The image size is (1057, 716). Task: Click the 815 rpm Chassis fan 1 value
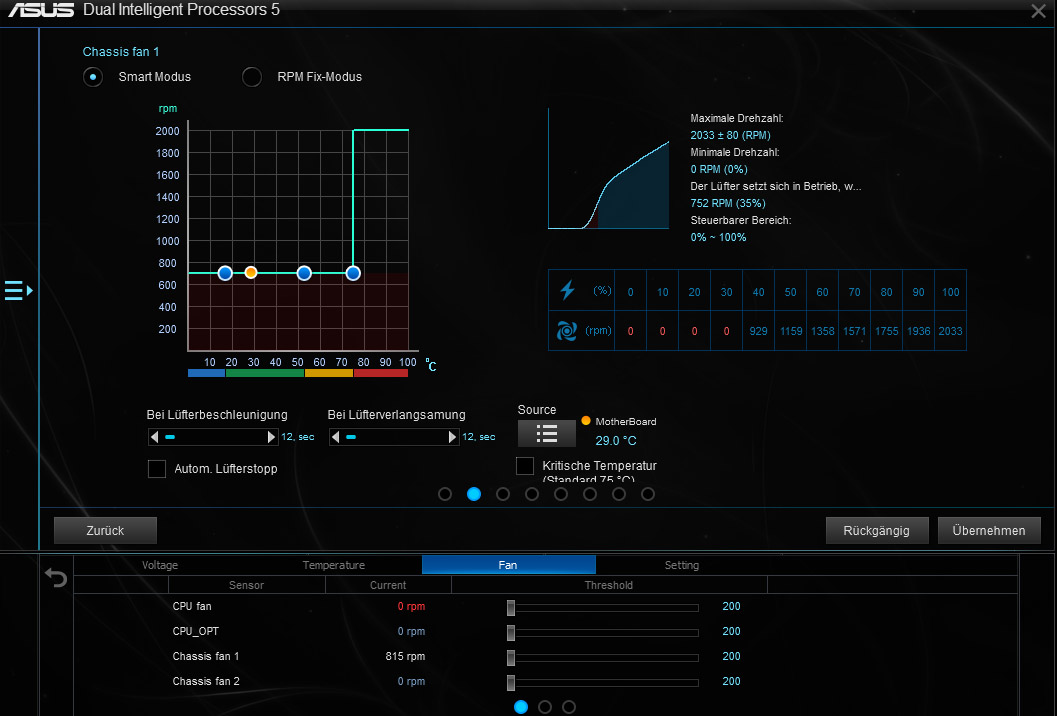(405, 656)
